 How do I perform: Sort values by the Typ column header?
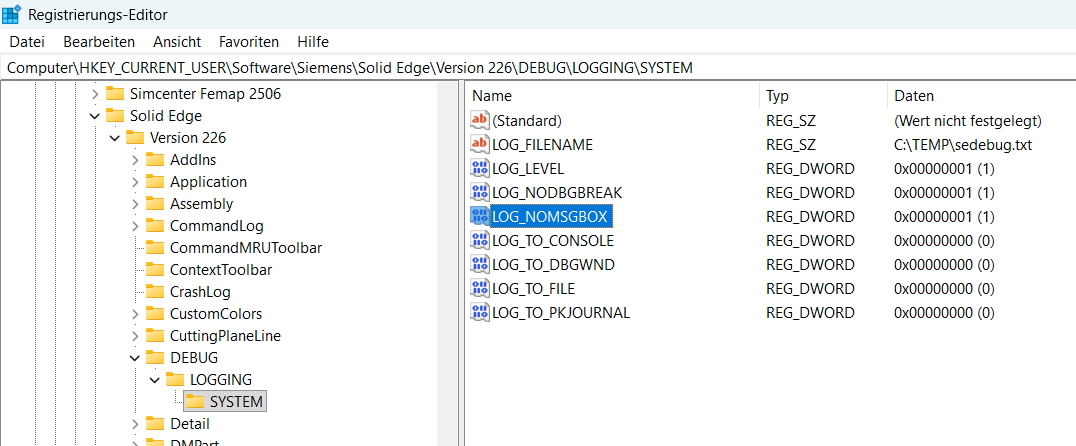[823, 96]
